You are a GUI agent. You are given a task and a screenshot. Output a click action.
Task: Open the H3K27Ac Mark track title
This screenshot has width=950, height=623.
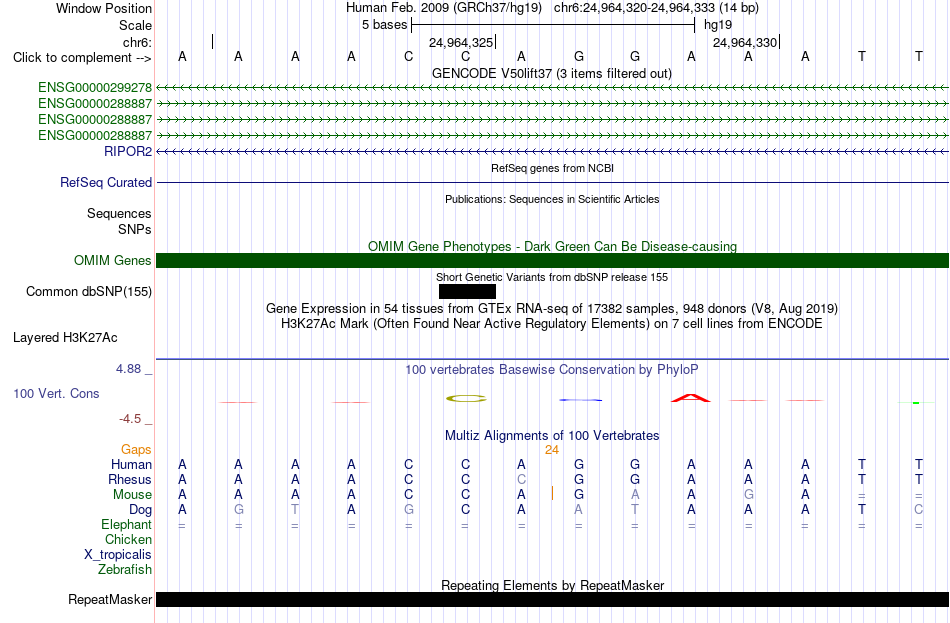pos(551,324)
